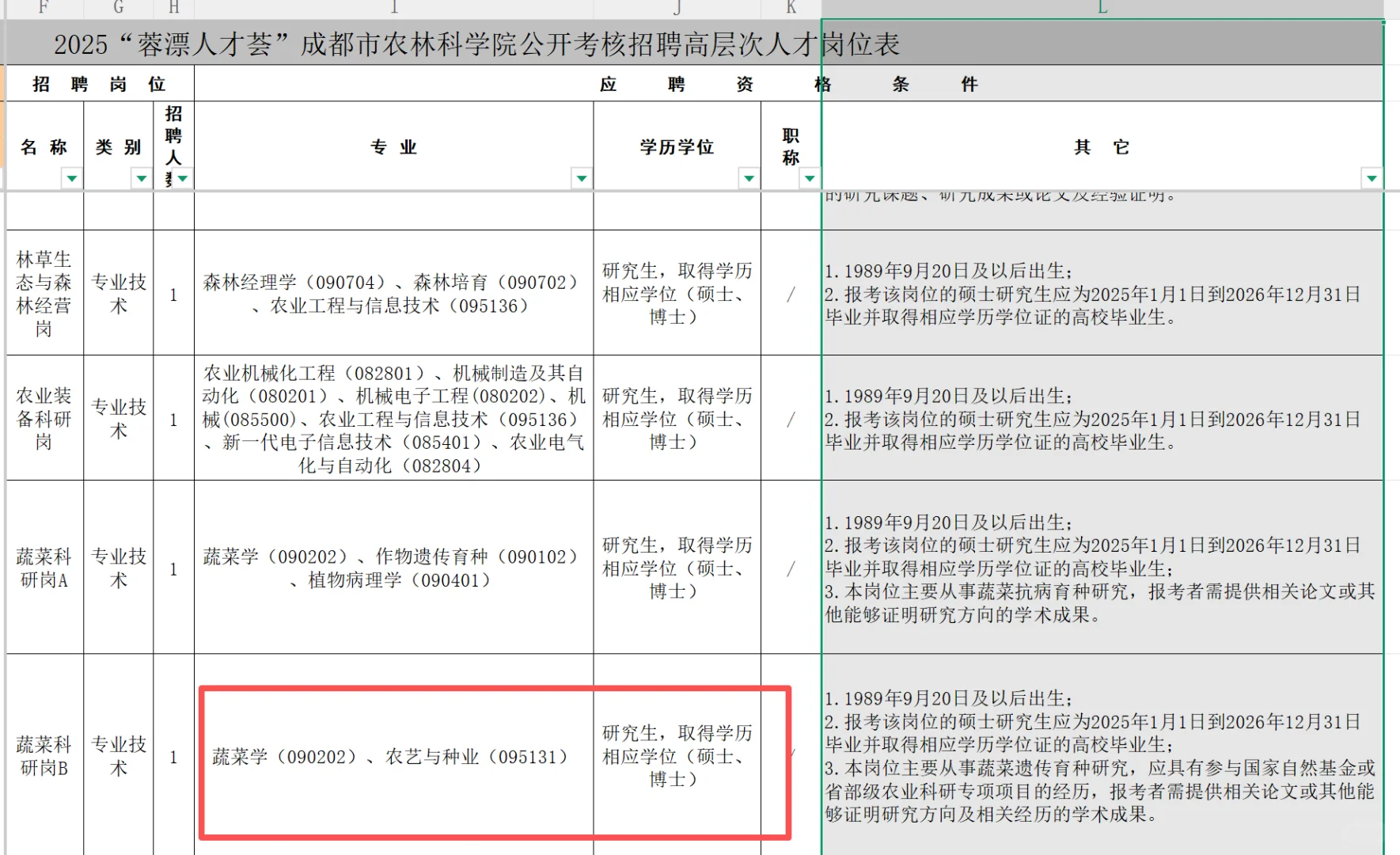Screen dimensions: 1400x855
Task: Open the 其它 column filter dropdown
Action: [1372, 179]
